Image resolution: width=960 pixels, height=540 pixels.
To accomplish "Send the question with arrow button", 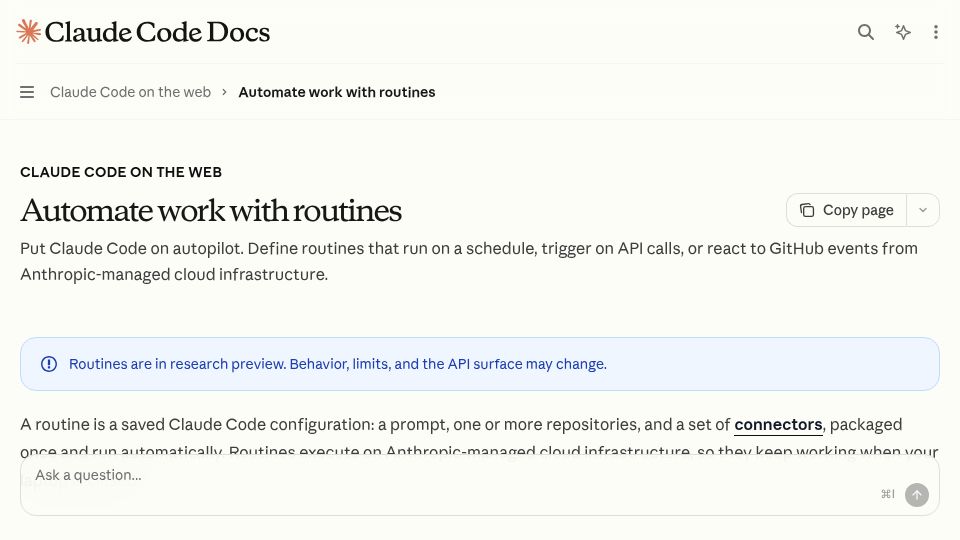I will [x=917, y=495].
